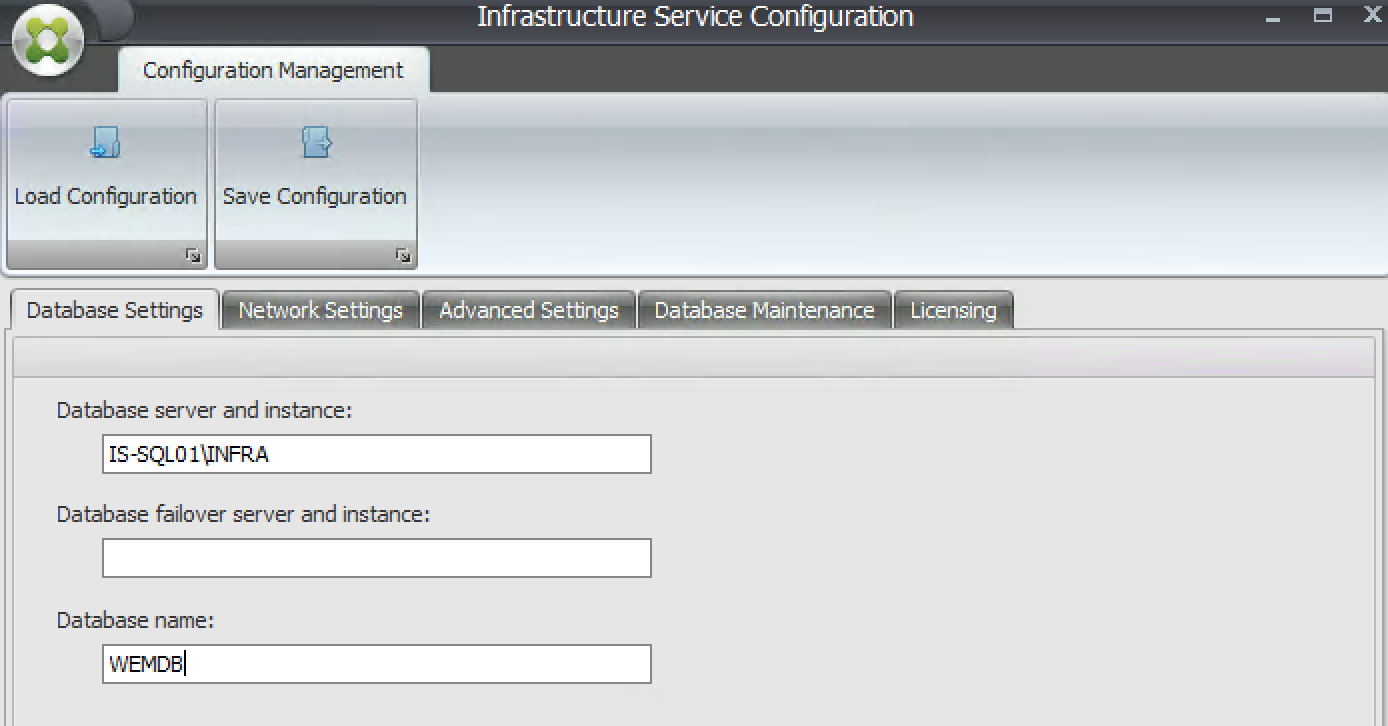Go to the Advanced Settings tab

coord(529,310)
